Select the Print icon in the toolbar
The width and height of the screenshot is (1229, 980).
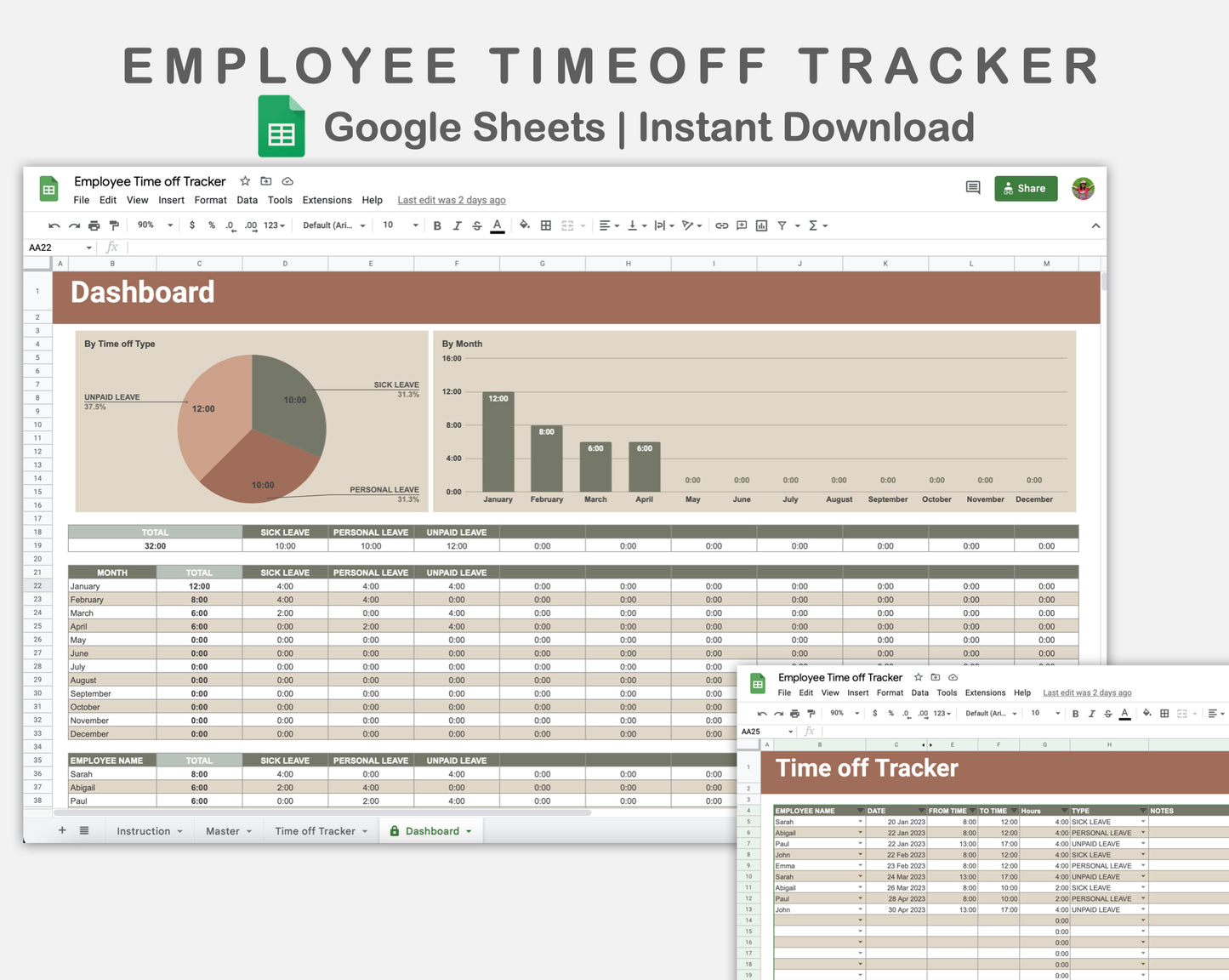coord(93,225)
